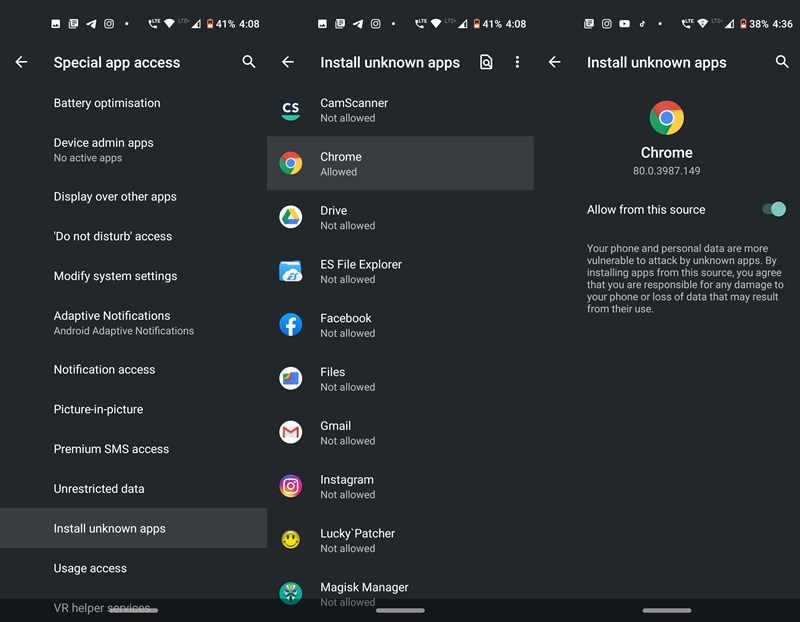Open Picture-in-picture

click(133, 409)
